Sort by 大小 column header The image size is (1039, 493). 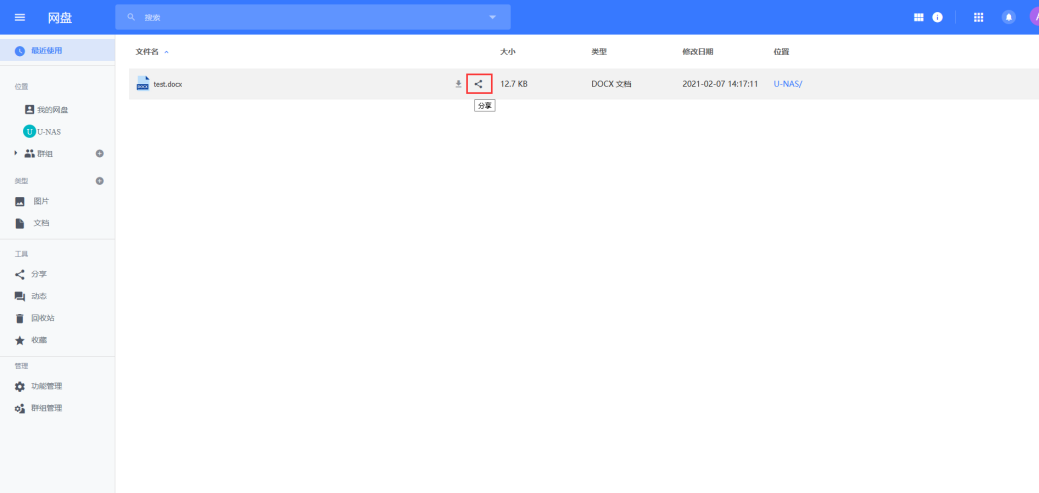[508, 52]
